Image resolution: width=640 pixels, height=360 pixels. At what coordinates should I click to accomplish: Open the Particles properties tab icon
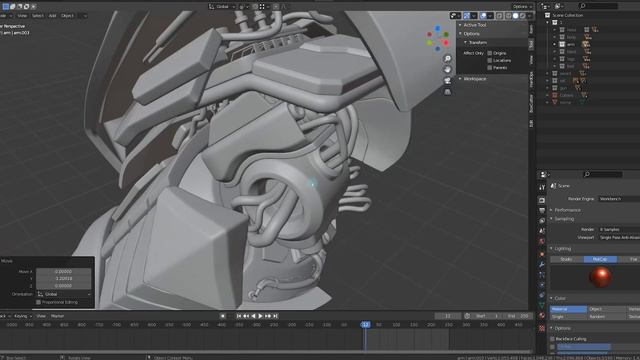click(542, 275)
